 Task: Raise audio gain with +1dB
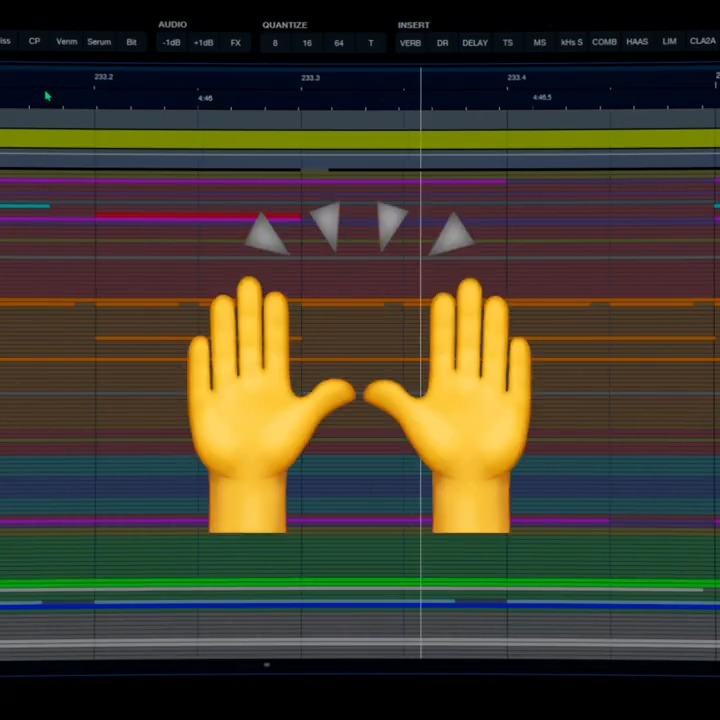(x=203, y=43)
